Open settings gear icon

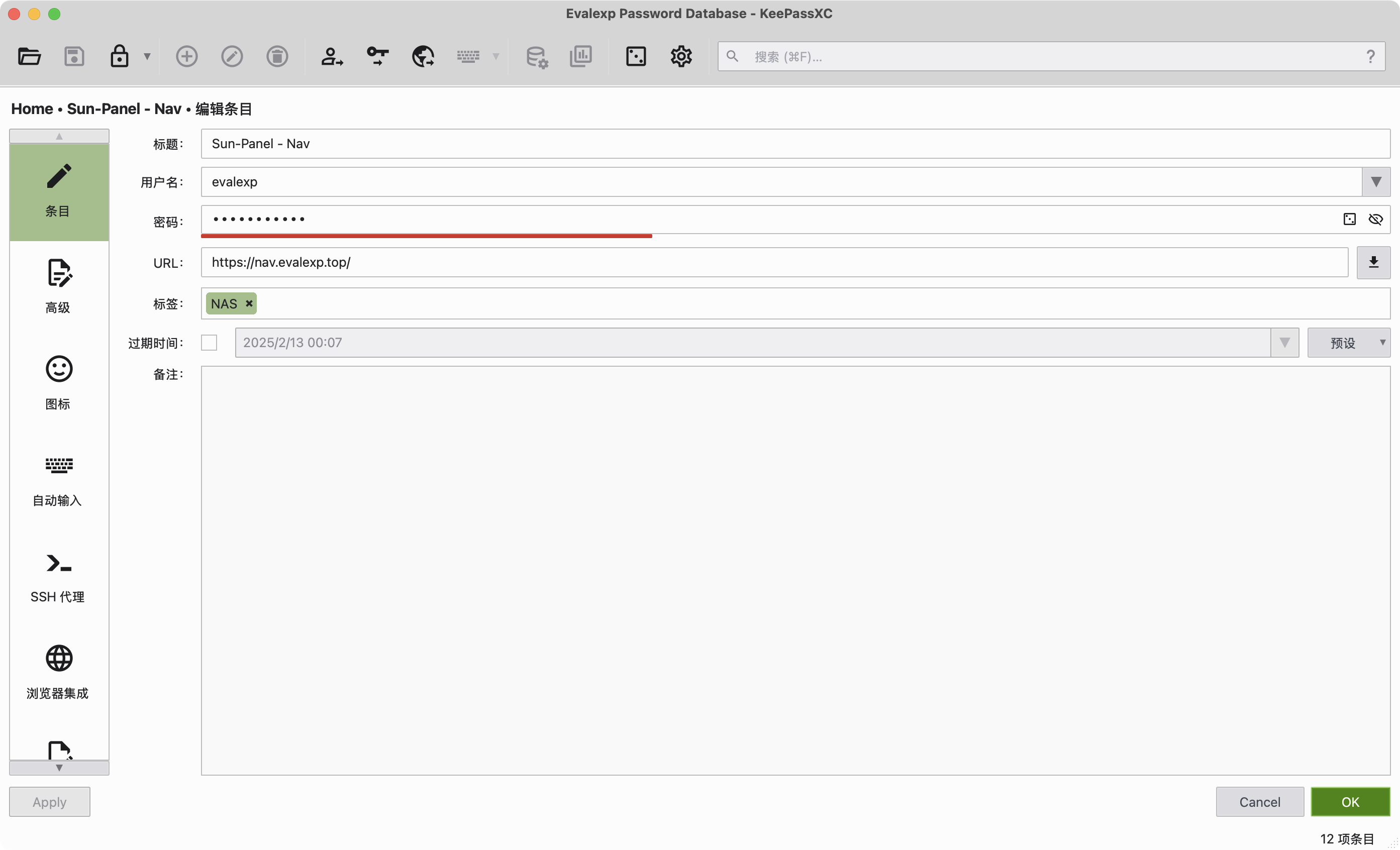pos(681,56)
